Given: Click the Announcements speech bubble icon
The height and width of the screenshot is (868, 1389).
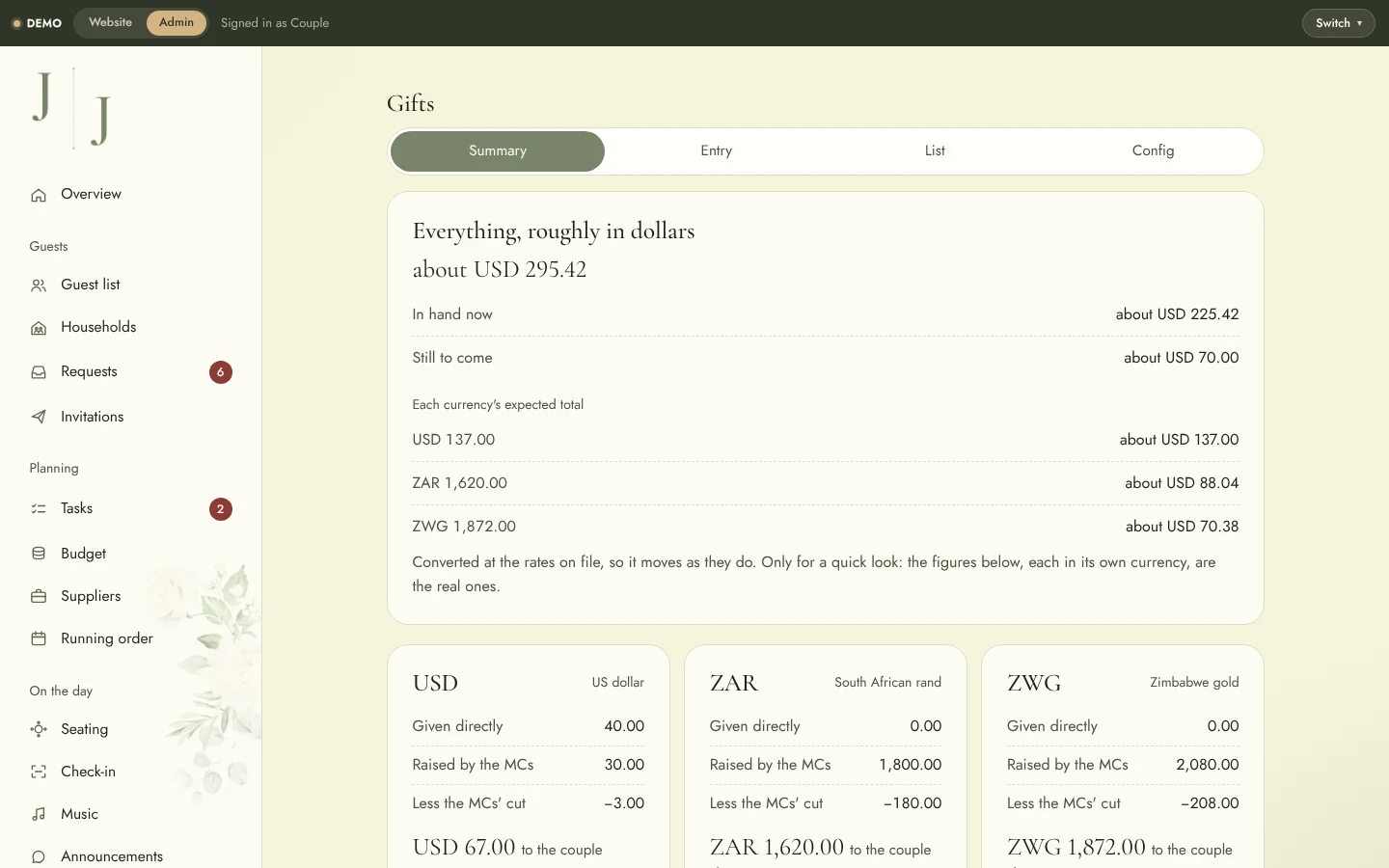Looking at the screenshot, I should (x=39, y=856).
